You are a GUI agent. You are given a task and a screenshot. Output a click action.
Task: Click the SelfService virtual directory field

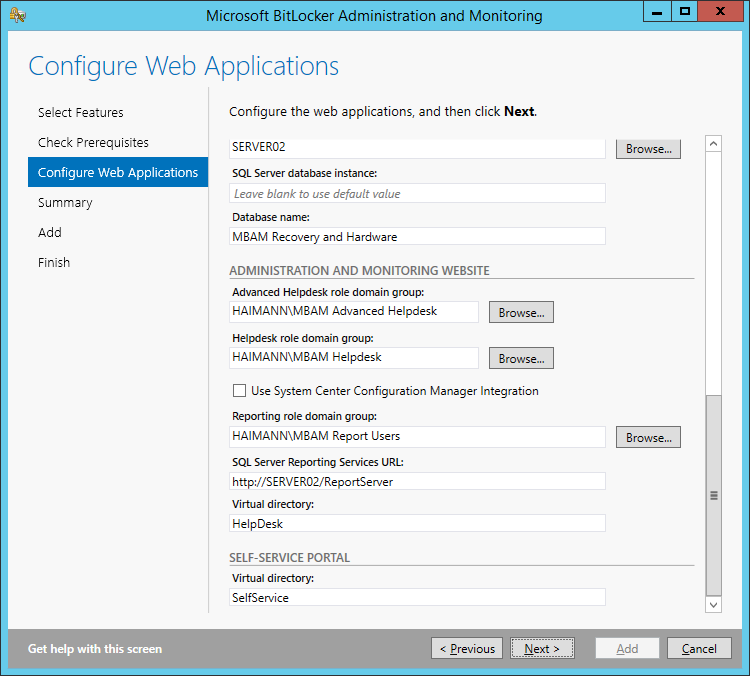point(417,597)
